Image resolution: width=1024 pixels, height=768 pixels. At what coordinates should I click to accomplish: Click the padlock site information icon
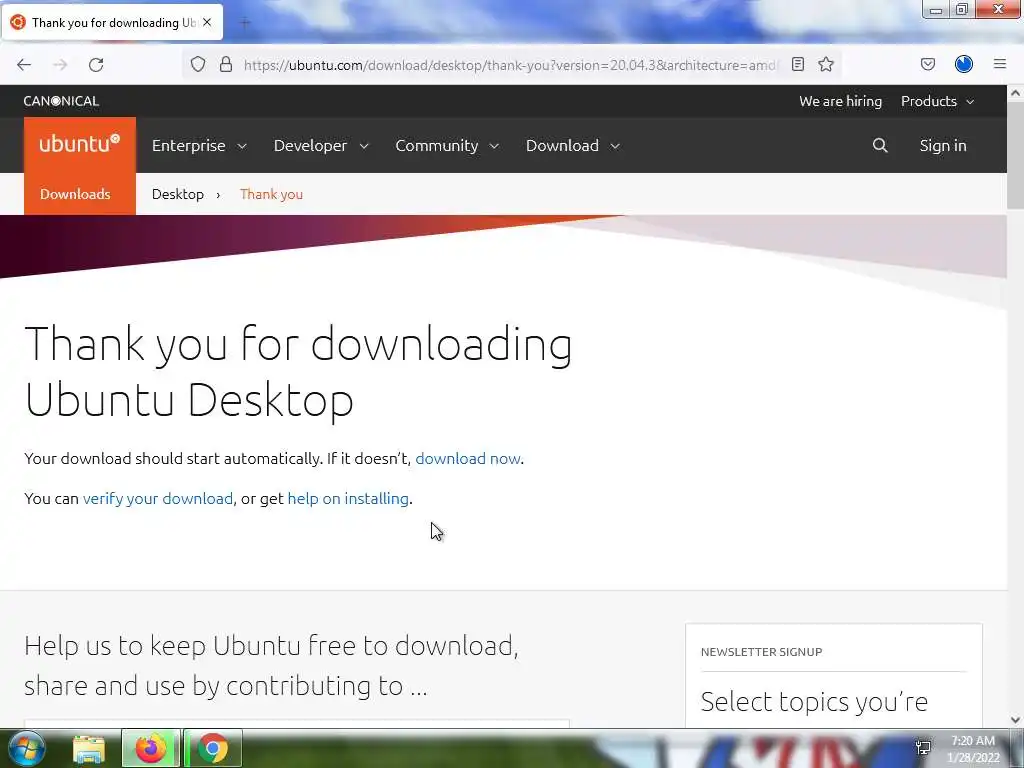tap(226, 64)
